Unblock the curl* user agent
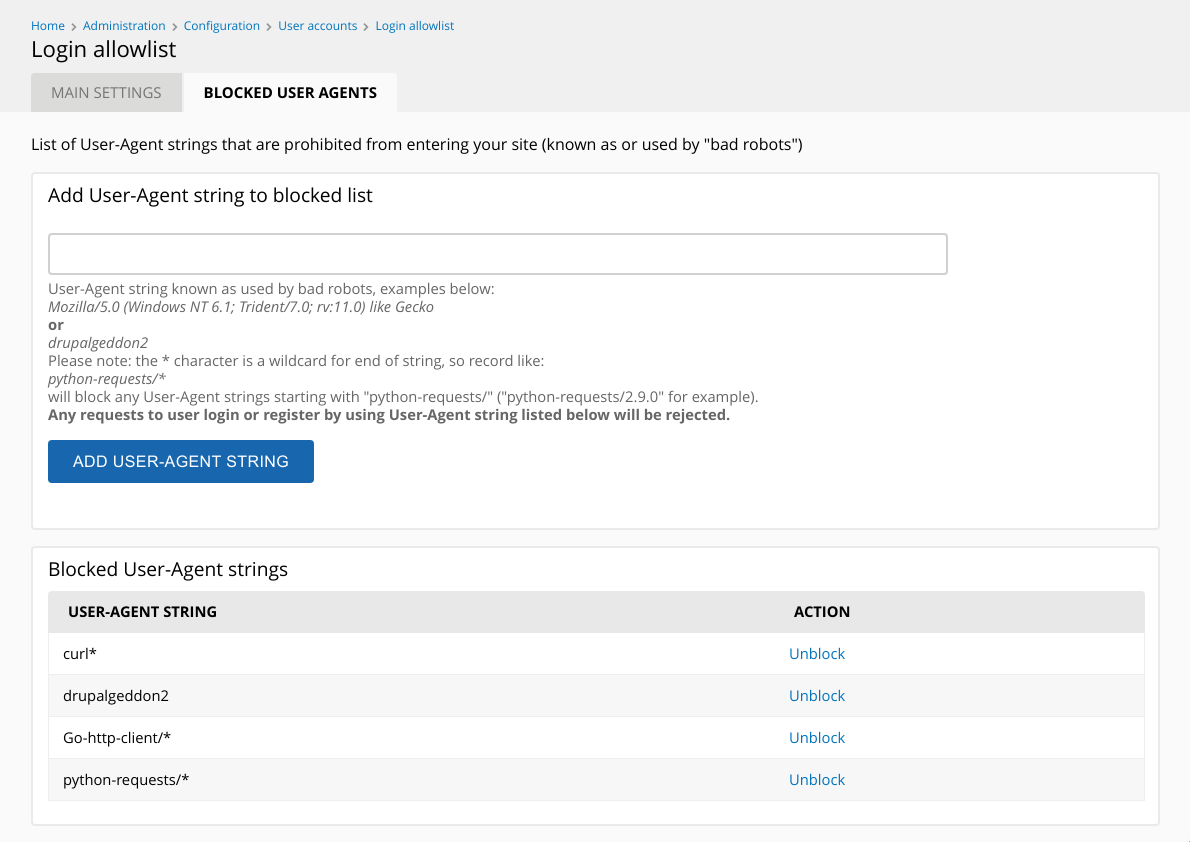1190x842 pixels. coord(817,654)
